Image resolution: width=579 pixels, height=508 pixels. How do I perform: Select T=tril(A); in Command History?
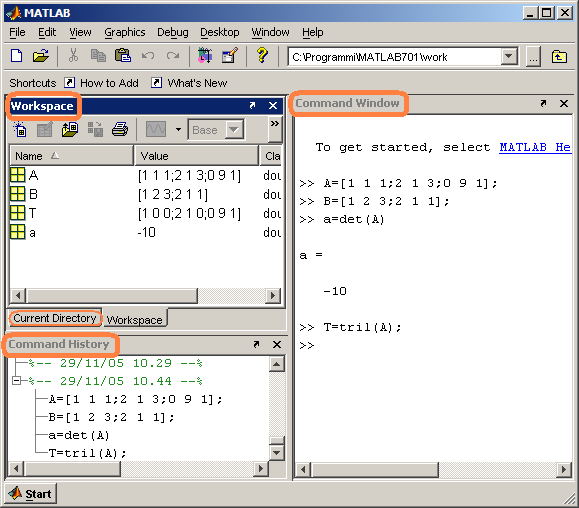[x=87, y=453]
